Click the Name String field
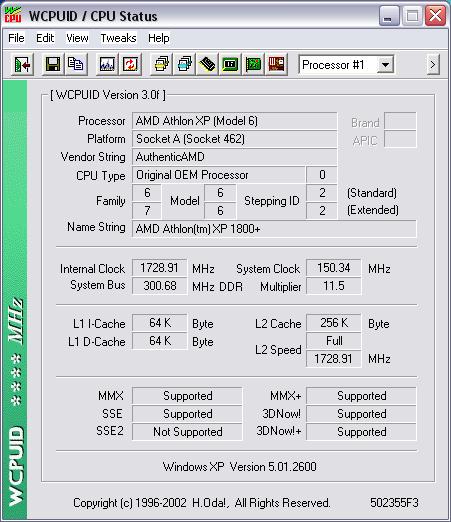 tap(274, 229)
